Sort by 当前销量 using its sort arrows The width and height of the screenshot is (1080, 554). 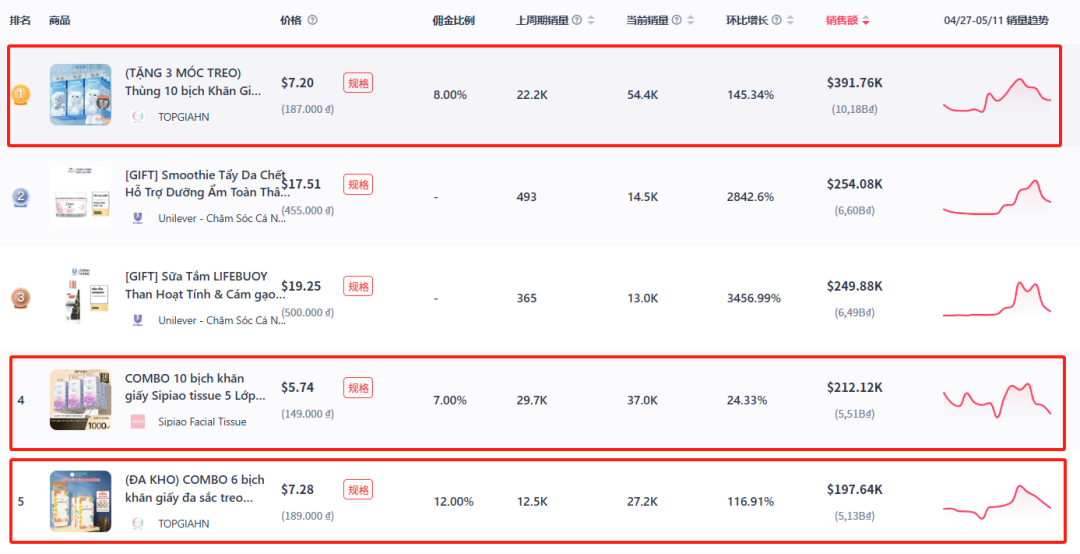690,20
